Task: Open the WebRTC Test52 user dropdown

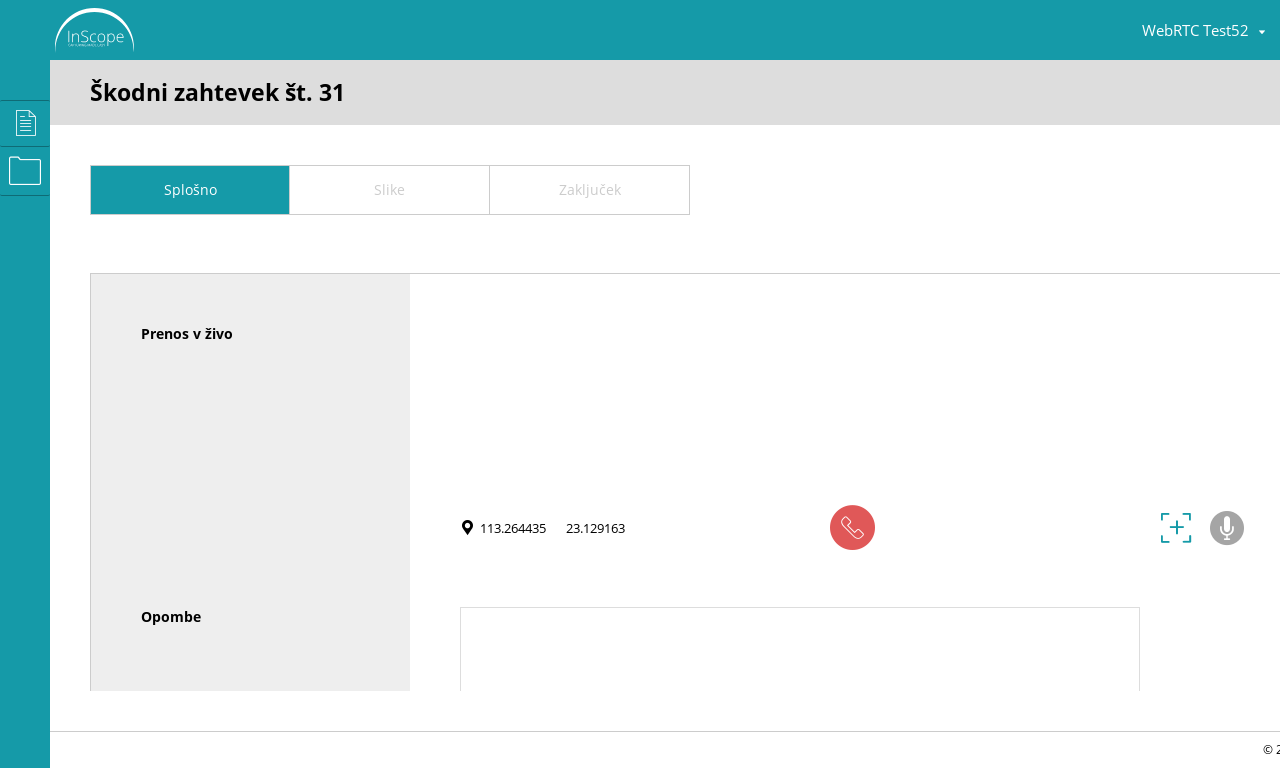Action: click(x=1204, y=30)
